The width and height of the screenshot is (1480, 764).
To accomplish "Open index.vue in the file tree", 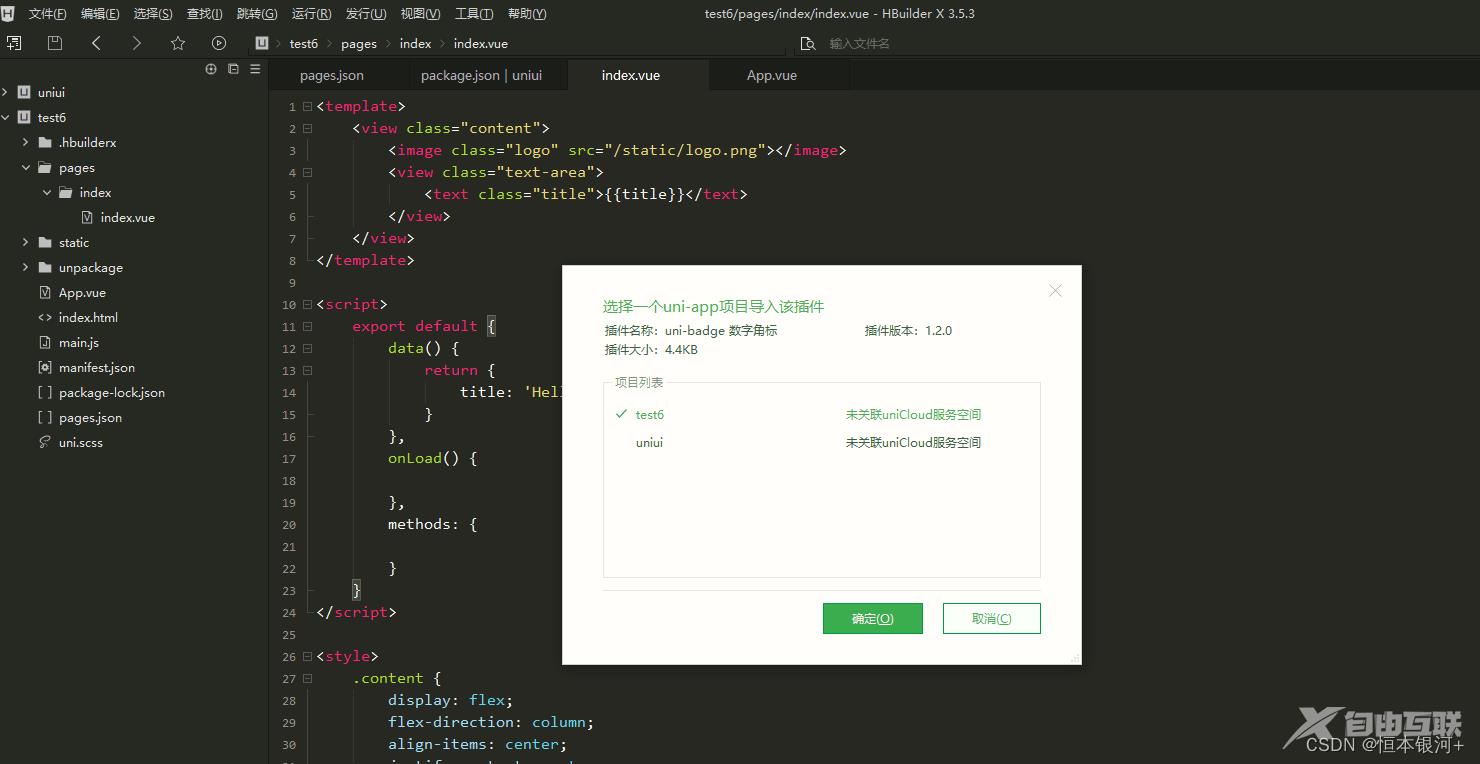I will 128,217.
